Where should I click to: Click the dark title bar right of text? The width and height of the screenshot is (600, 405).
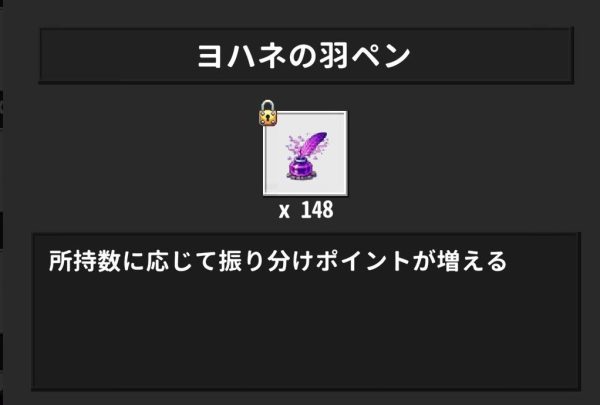[492, 56]
